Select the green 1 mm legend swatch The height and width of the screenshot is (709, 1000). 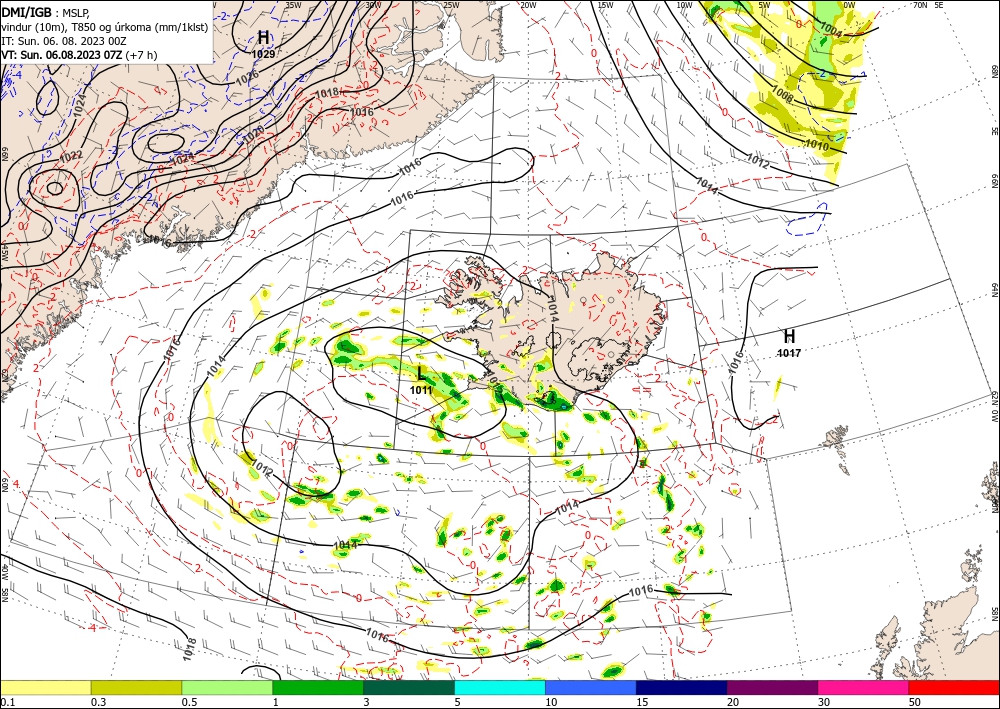318,687
